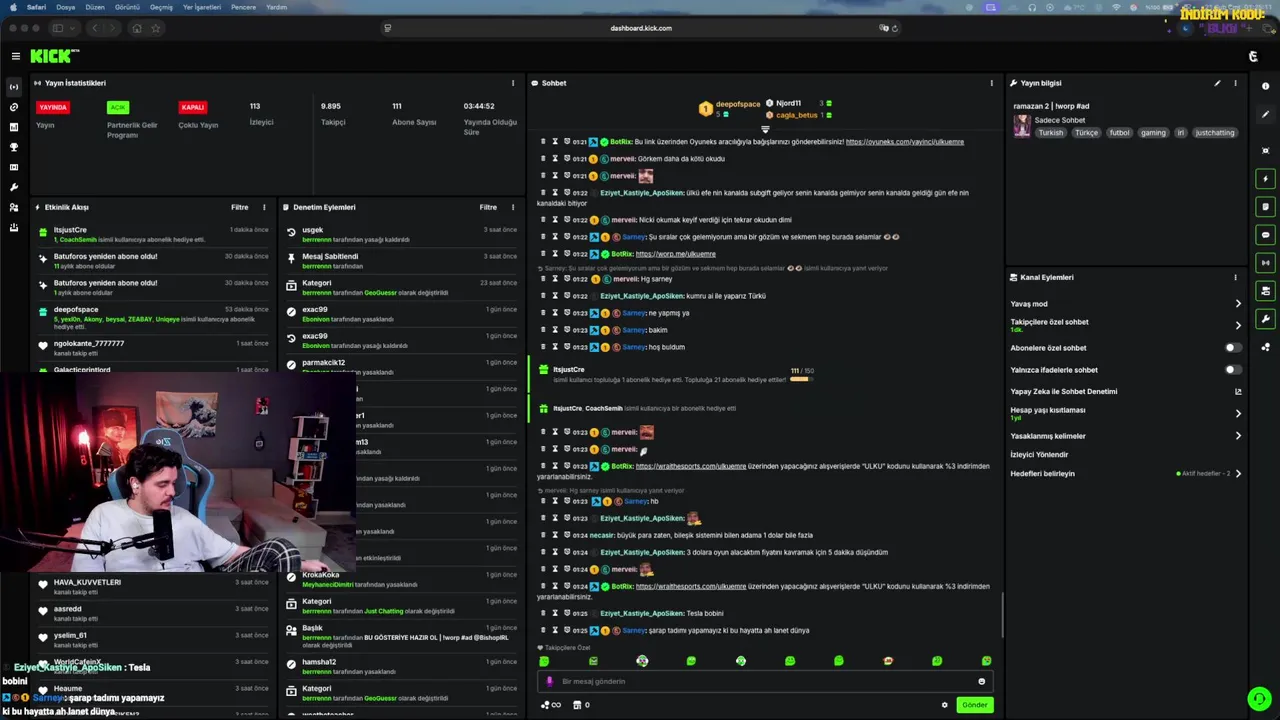Toggle Abonelere özel sohbet switch

point(1233,348)
